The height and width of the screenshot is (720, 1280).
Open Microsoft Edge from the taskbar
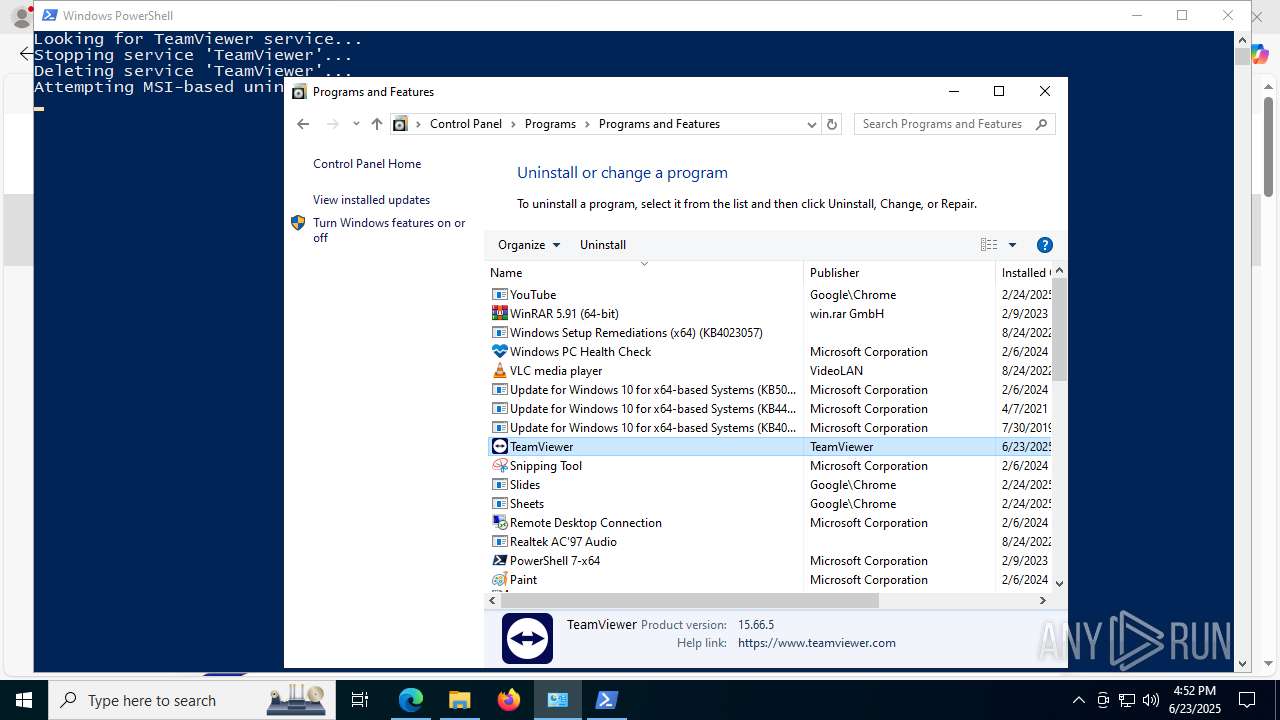pos(411,700)
